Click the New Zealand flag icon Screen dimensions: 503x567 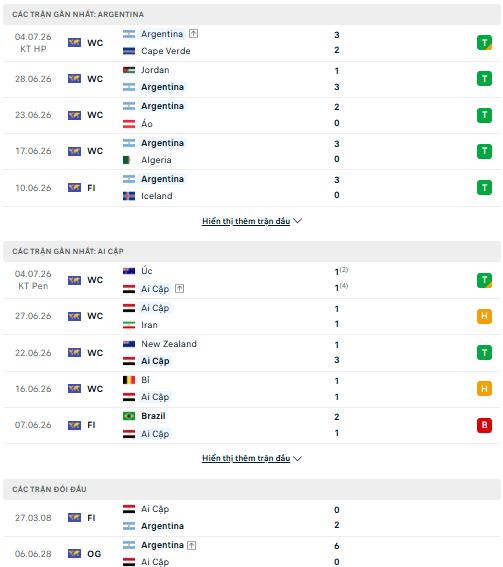(129, 344)
